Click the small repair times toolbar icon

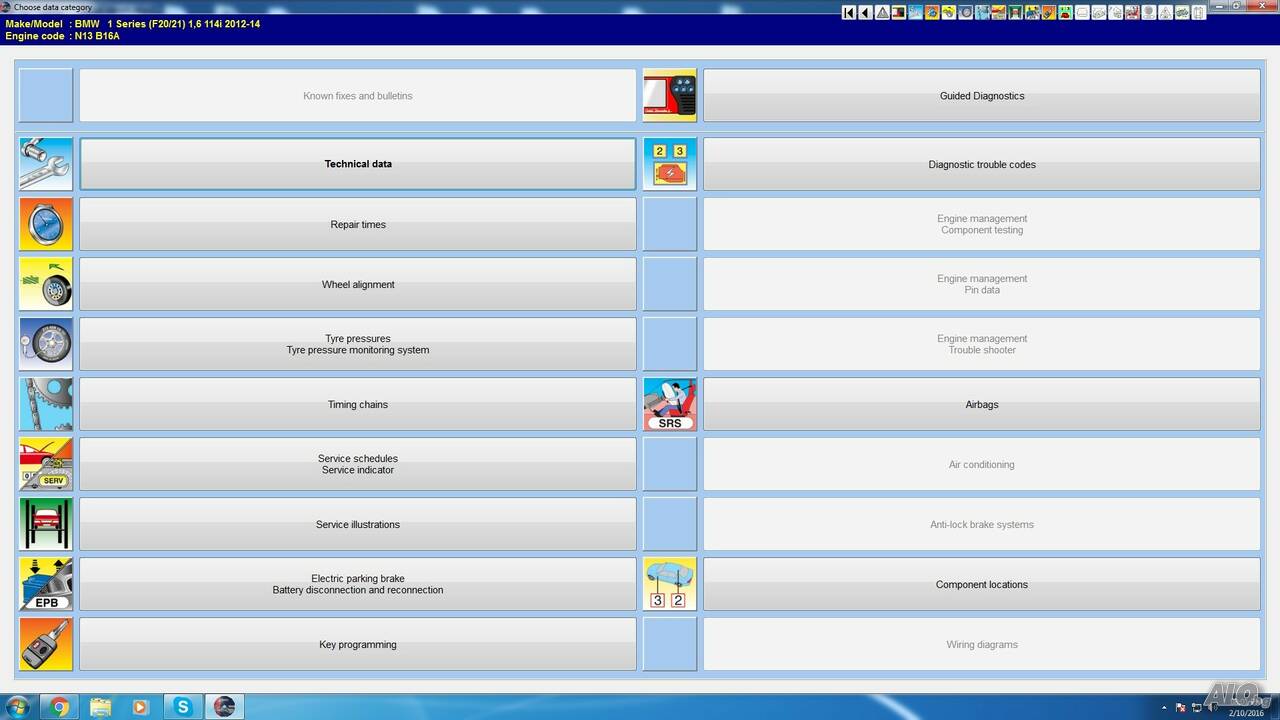pyautogui.click(x=932, y=13)
